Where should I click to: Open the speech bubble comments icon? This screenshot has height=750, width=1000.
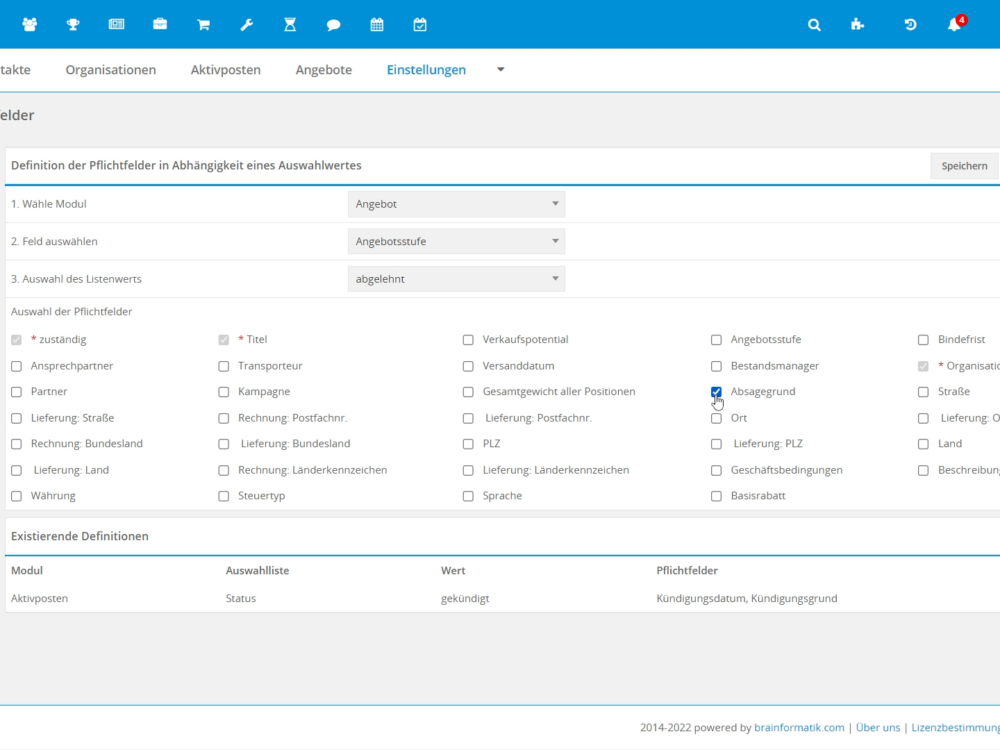334,25
